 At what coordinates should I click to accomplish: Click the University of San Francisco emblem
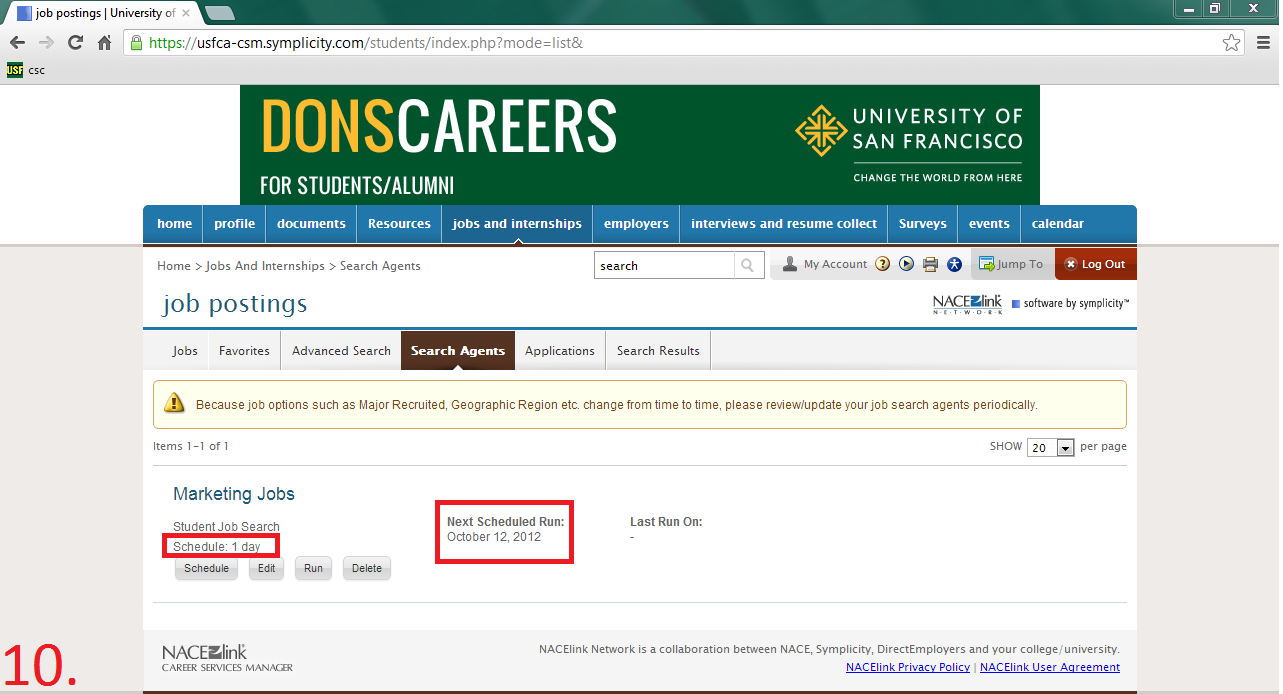tap(820, 130)
